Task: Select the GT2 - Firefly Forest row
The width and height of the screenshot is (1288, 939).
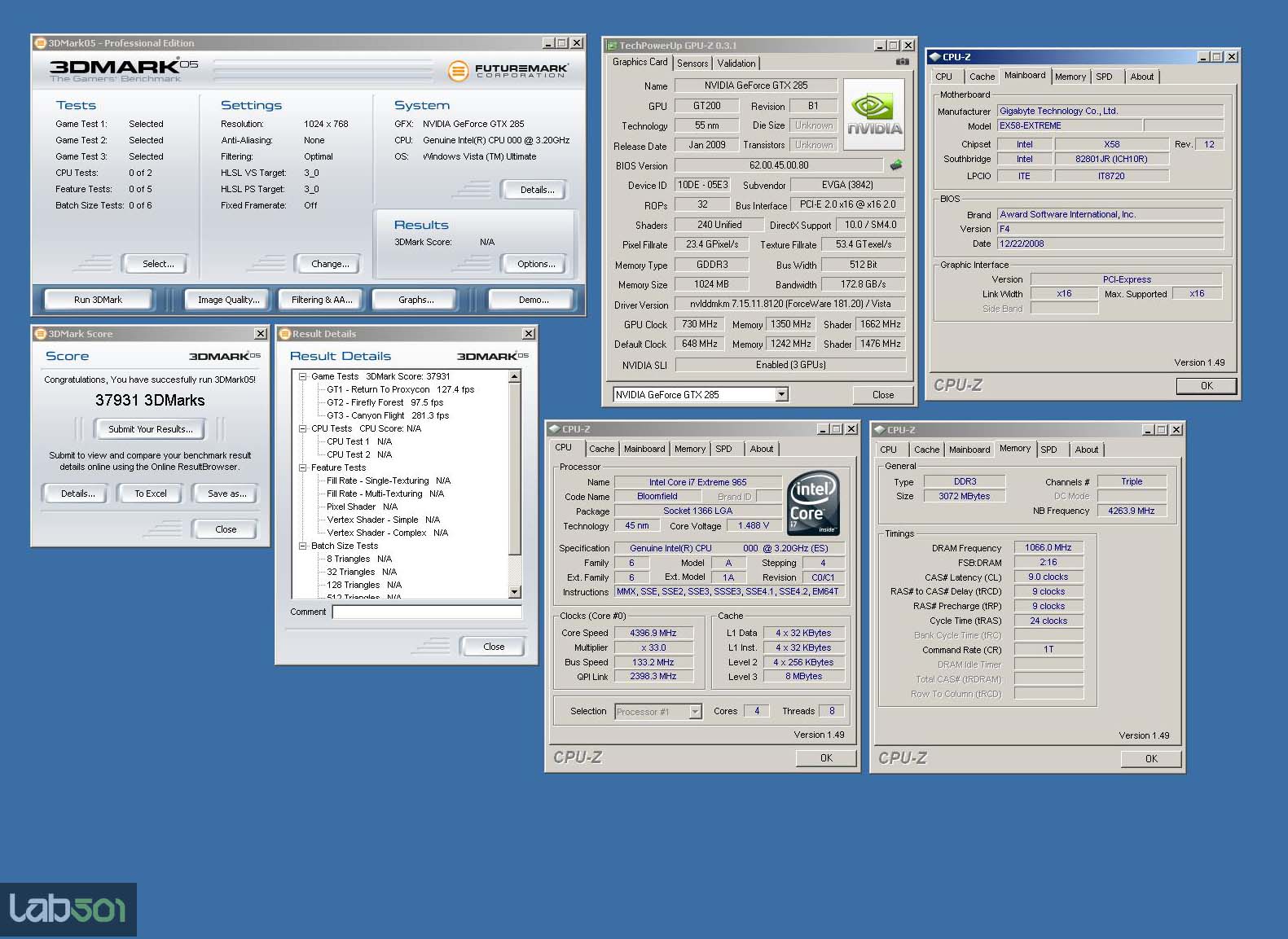Action: [385, 402]
